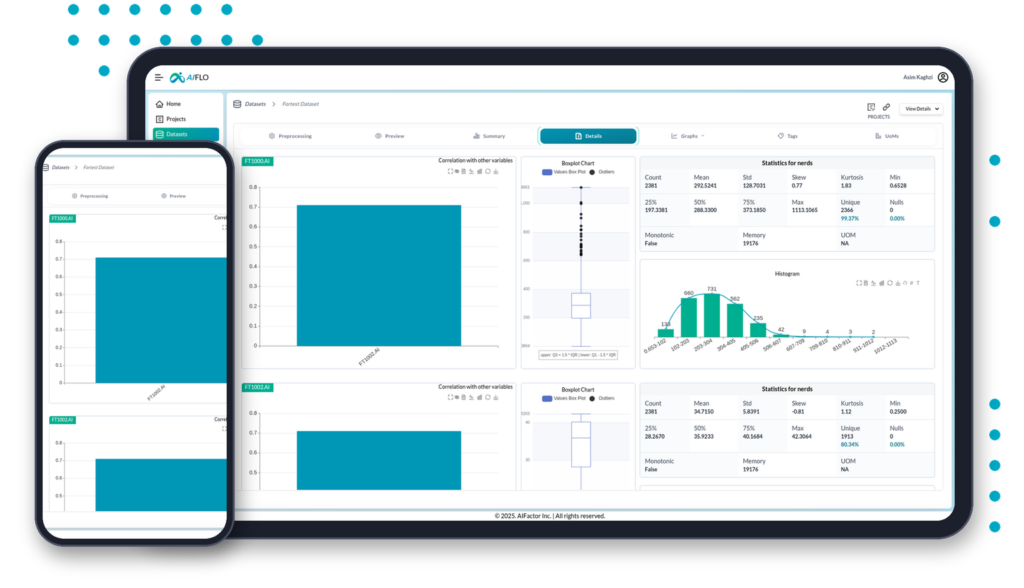
Task: Open the hamburger menu beside the AIFLO logo
Action: (x=158, y=77)
